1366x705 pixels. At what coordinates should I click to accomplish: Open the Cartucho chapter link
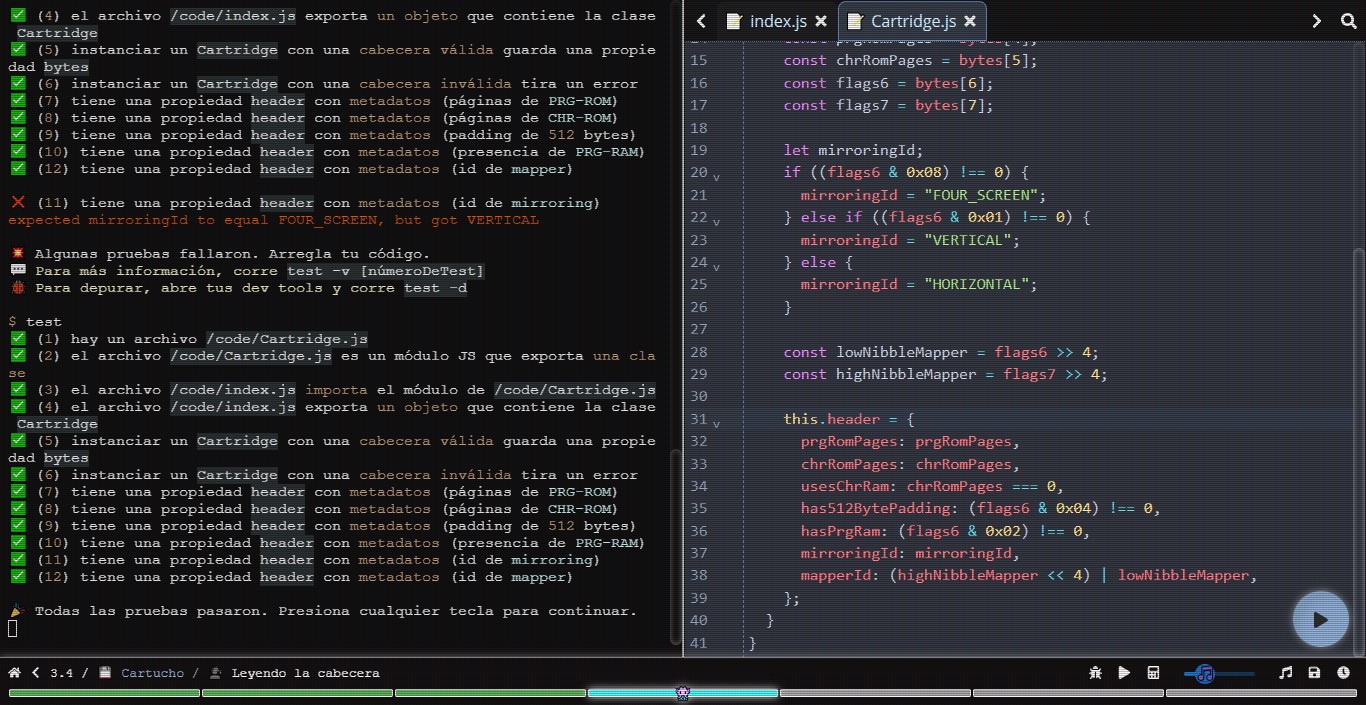click(x=152, y=673)
